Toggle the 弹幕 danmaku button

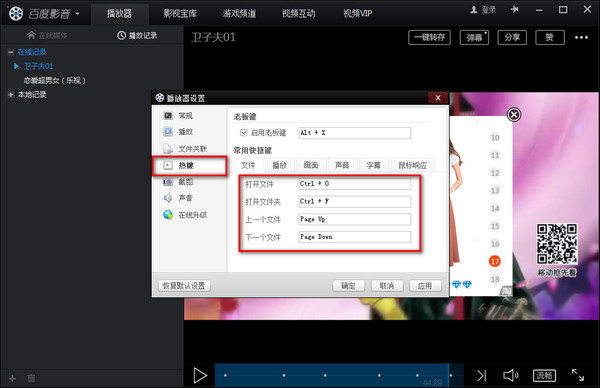click(x=474, y=37)
